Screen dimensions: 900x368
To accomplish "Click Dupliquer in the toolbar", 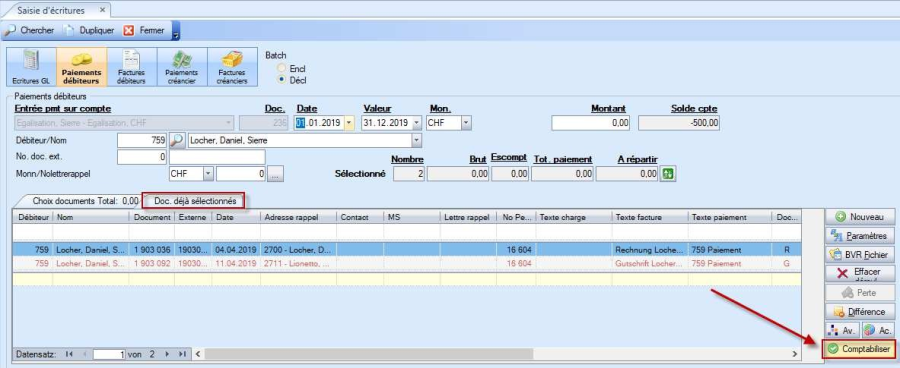I will (90, 30).
